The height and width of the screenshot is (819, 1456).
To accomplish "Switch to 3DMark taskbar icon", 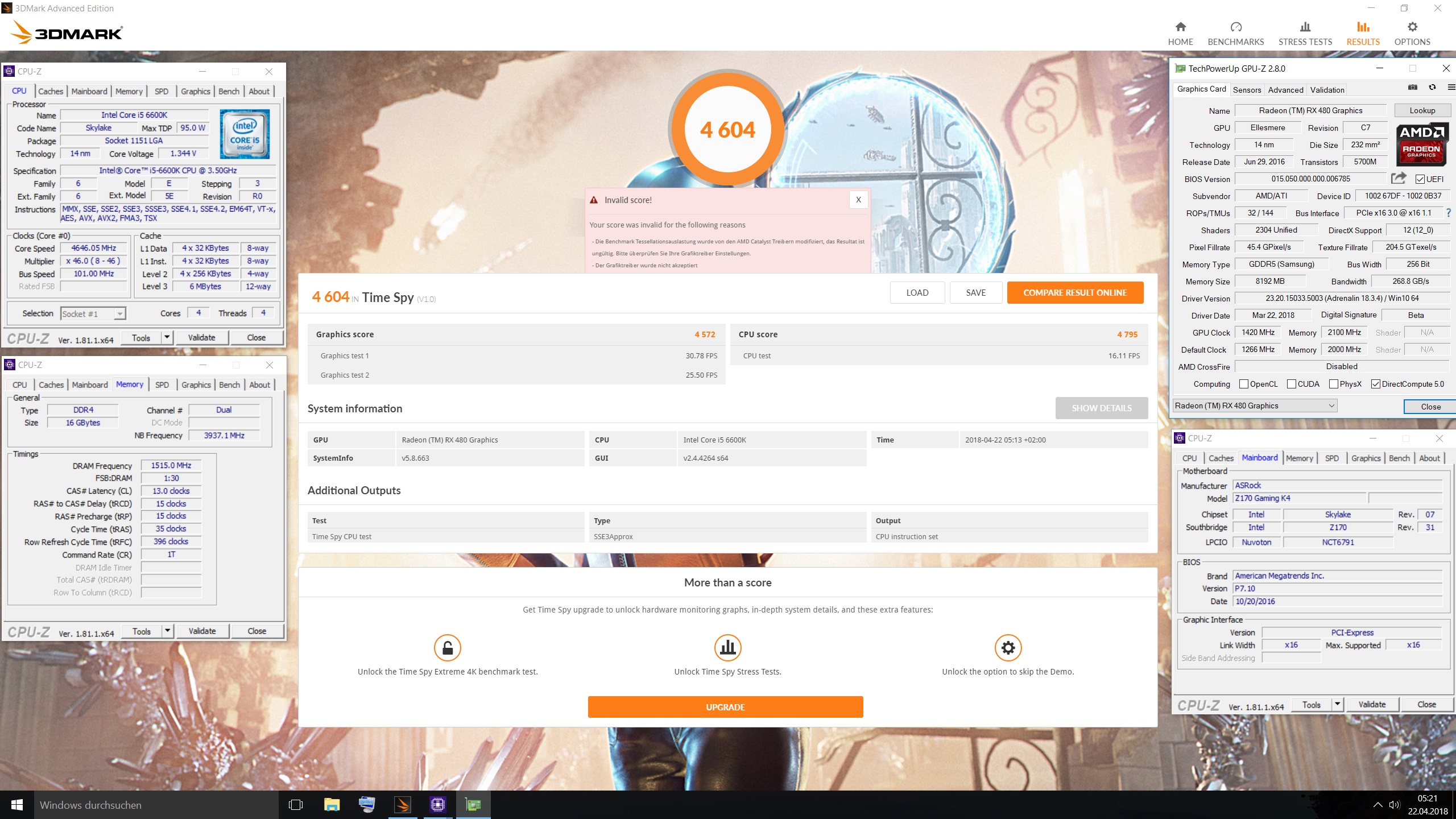I will click(402, 805).
